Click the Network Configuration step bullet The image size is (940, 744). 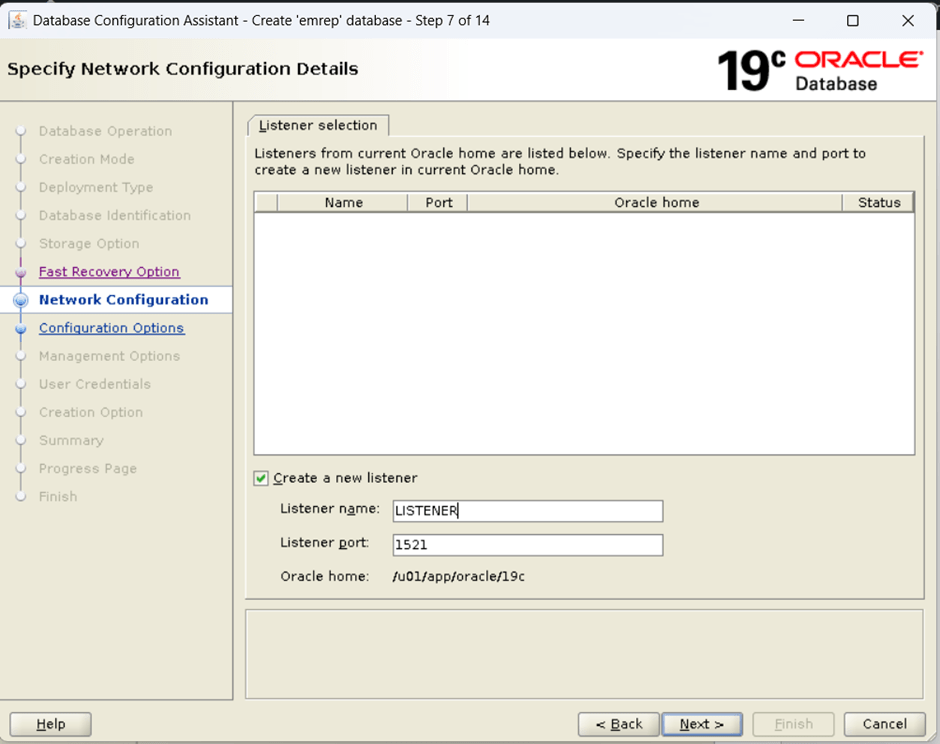tap(20, 300)
